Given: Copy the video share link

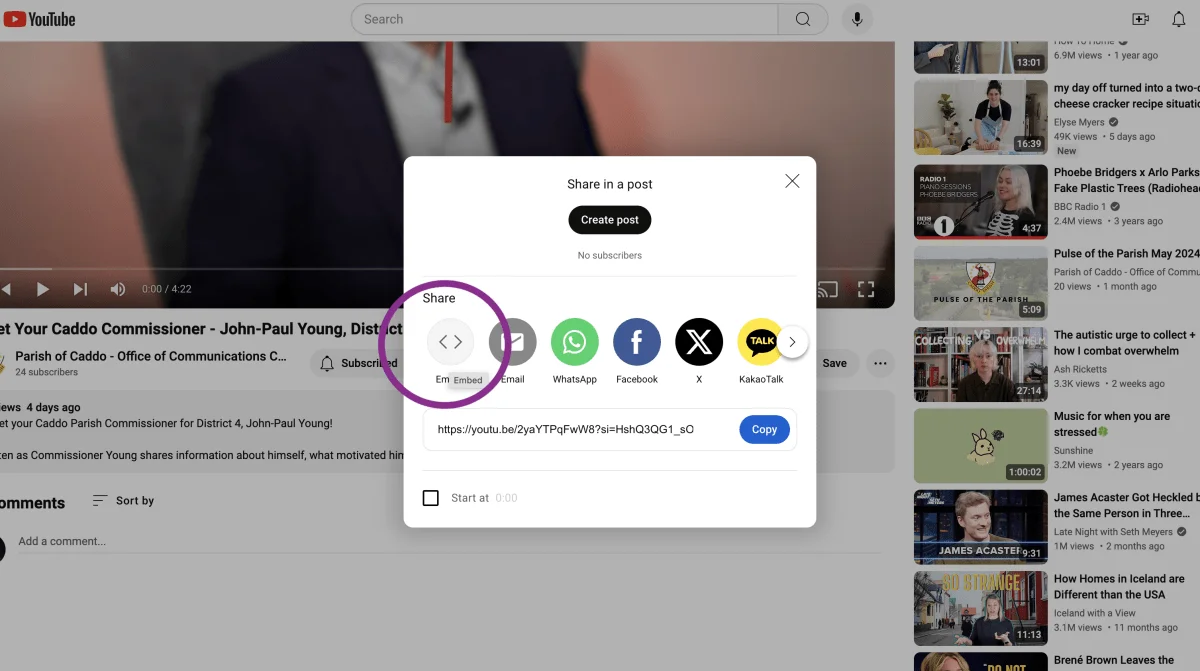Looking at the screenshot, I should coord(764,429).
